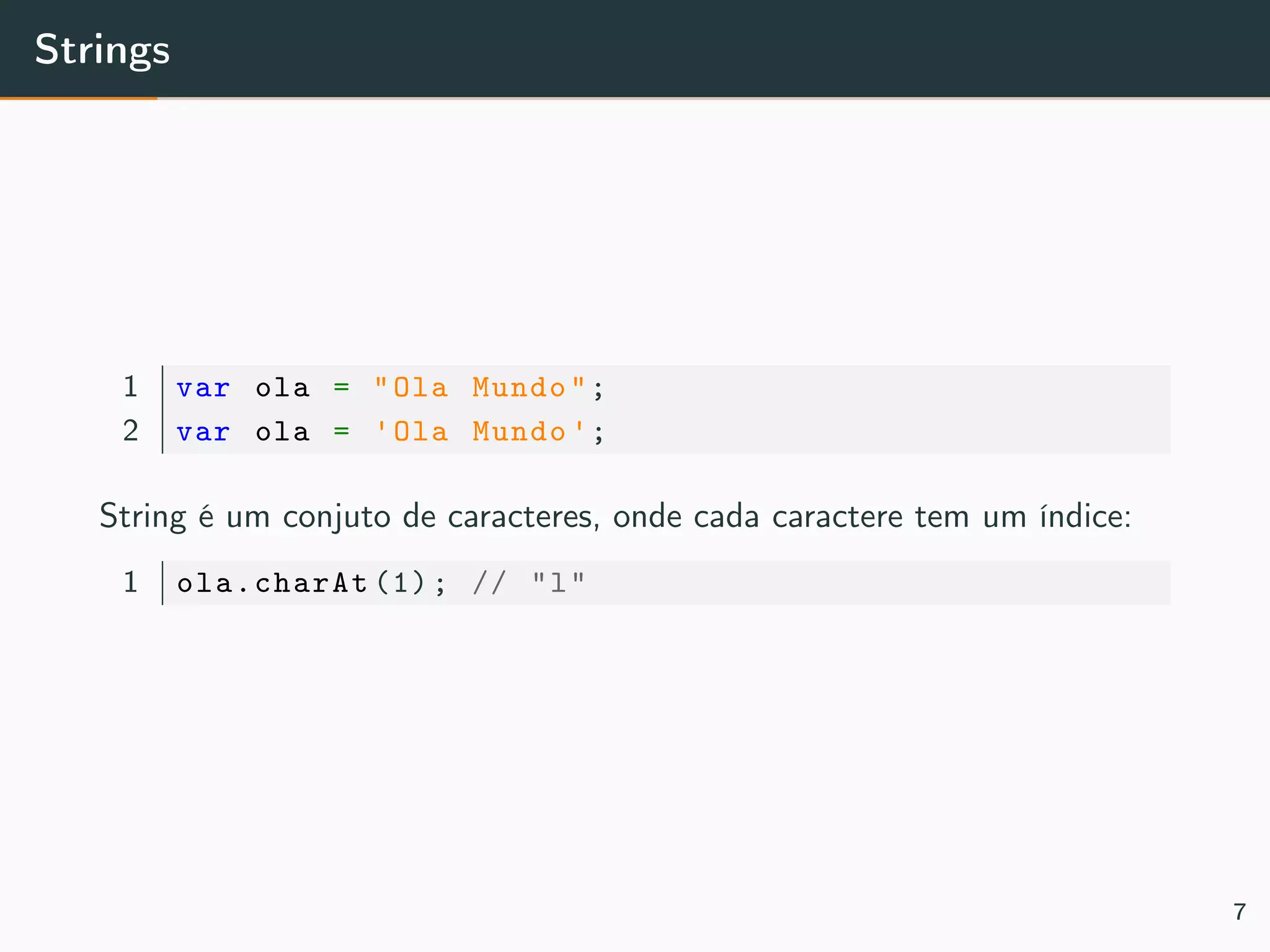The width and height of the screenshot is (1270, 952).
Task: Select the double-quoted "Ola Mundo" string
Action: click(479, 388)
